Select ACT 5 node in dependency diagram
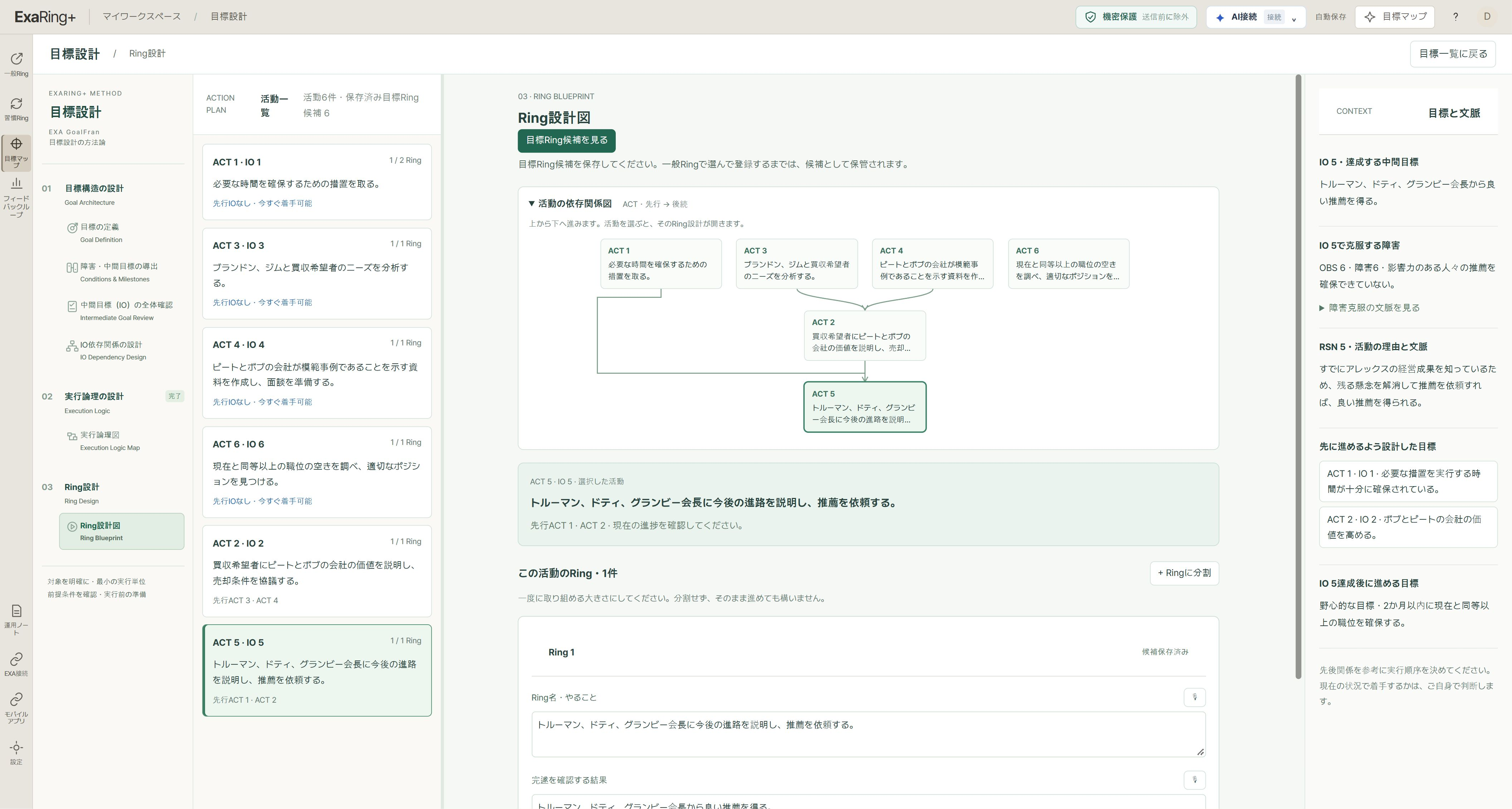Viewport: 1512px width, 809px height. pyautogui.click(x=864, y=407)
